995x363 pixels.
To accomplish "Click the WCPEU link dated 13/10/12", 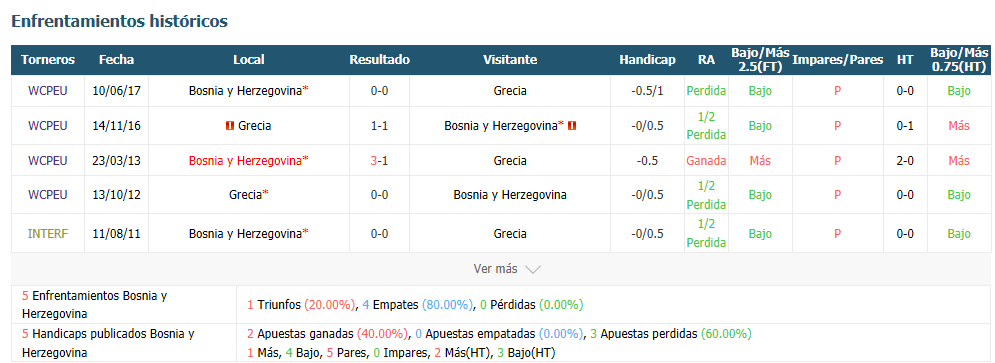I will 48,195.
